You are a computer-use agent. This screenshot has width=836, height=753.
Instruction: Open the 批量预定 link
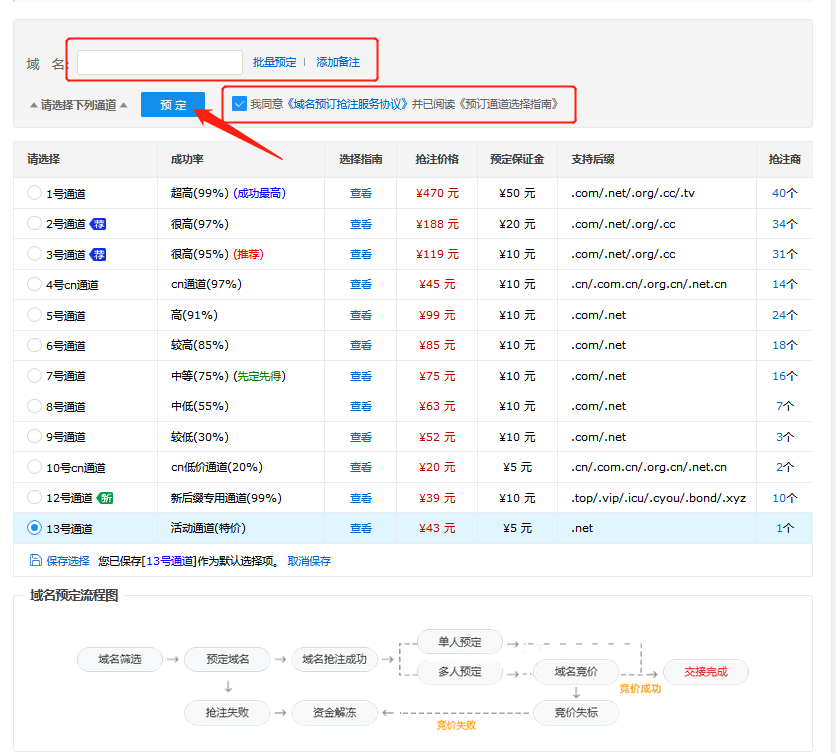point(274,62)
